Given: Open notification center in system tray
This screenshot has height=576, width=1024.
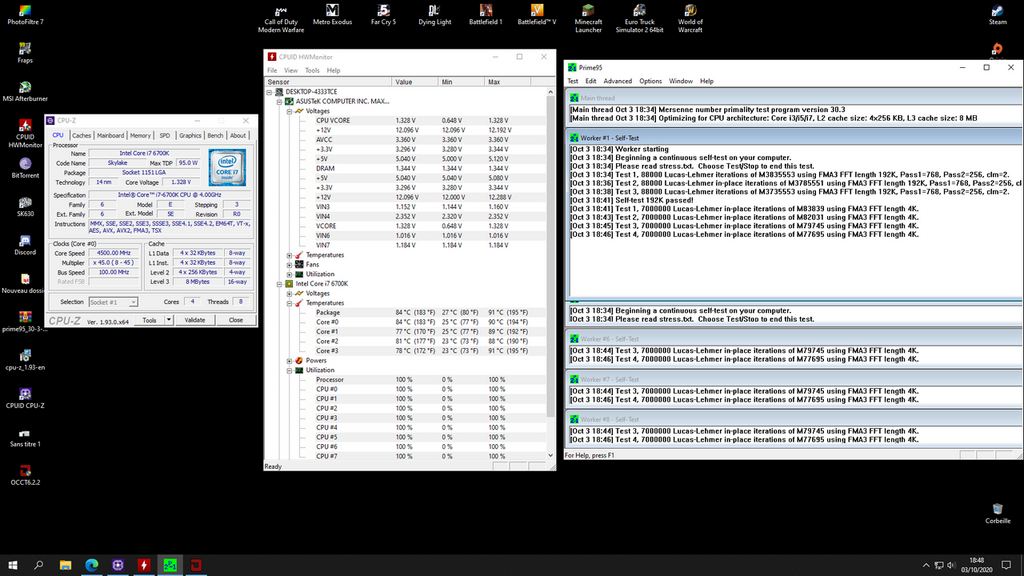Looking at the screenshot, I should (1006, 565).
